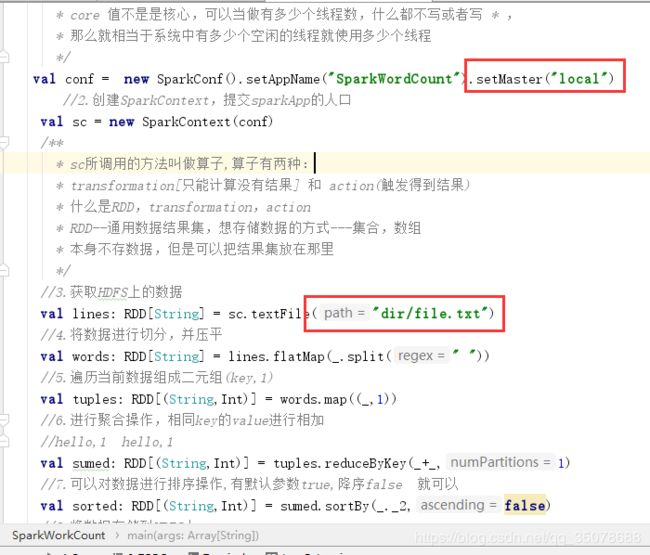Click the 'regex =' parameter hint
The width and height of the screenshot is (650, 555).
pyautogui.click(x=421, y=356)
